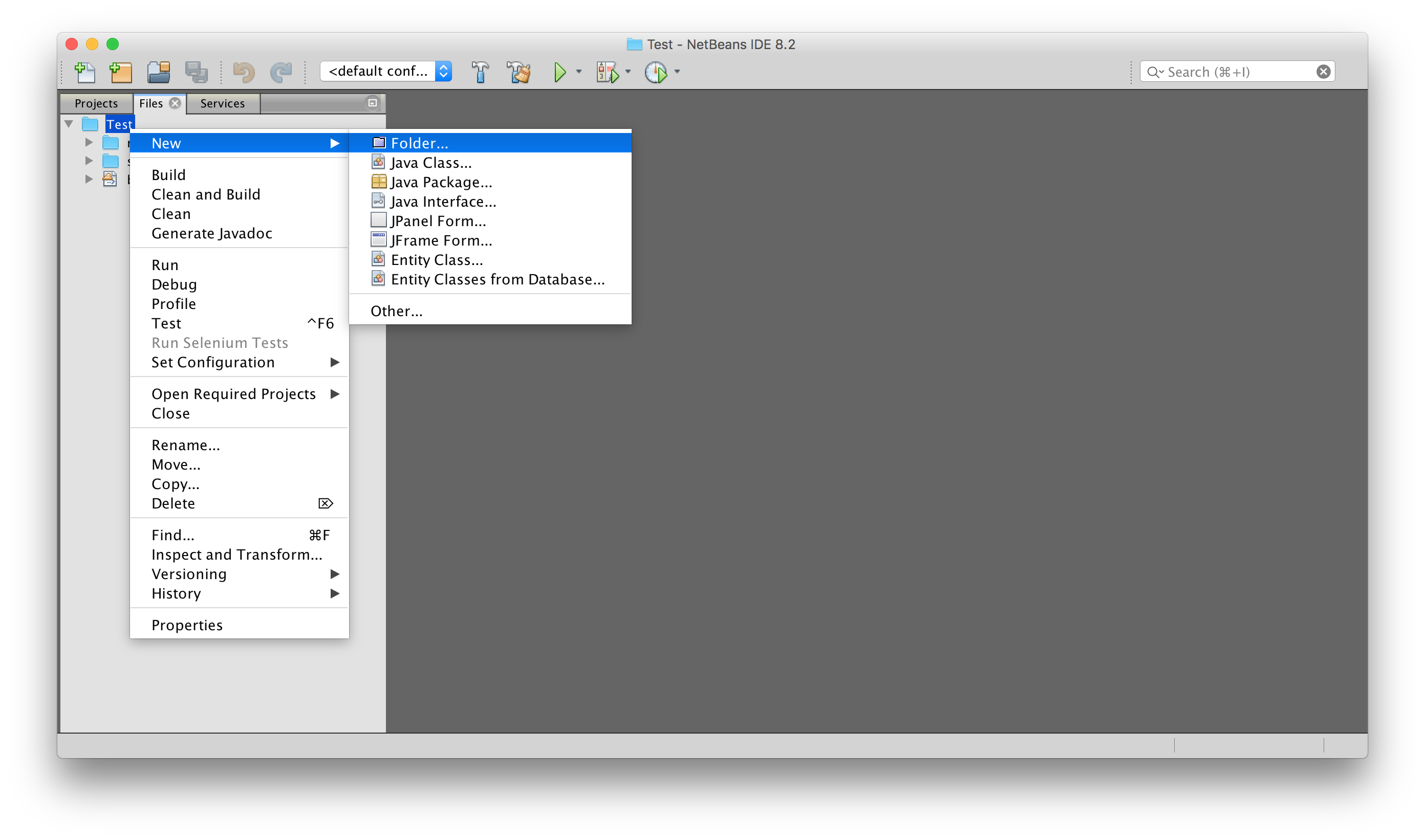The height and width of the screenshot is (840, 1425).
Task: Expand the first subfolder under Test
Action: pos(89,142)
